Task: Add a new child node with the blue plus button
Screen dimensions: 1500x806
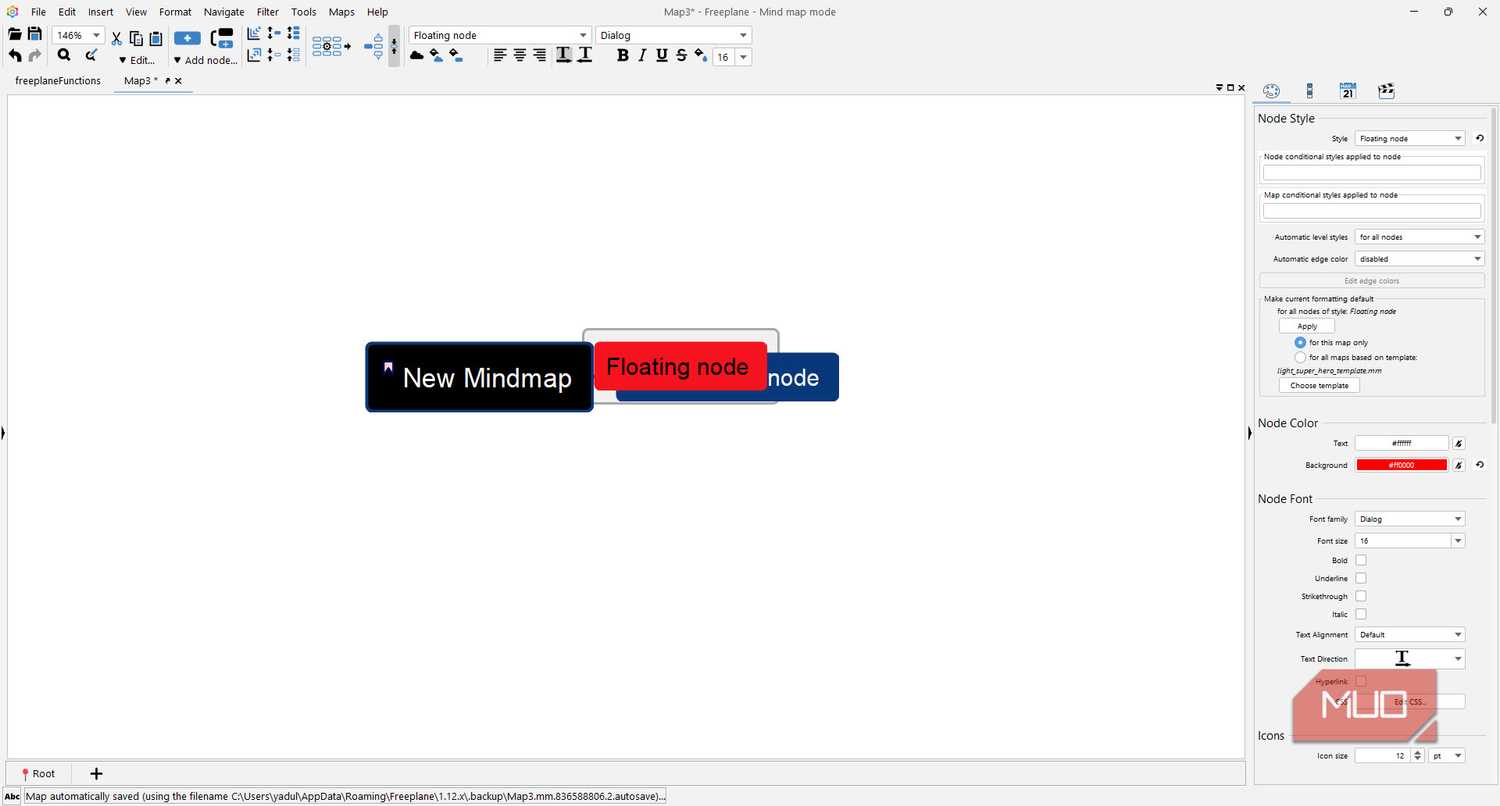Action: (187, 38)
